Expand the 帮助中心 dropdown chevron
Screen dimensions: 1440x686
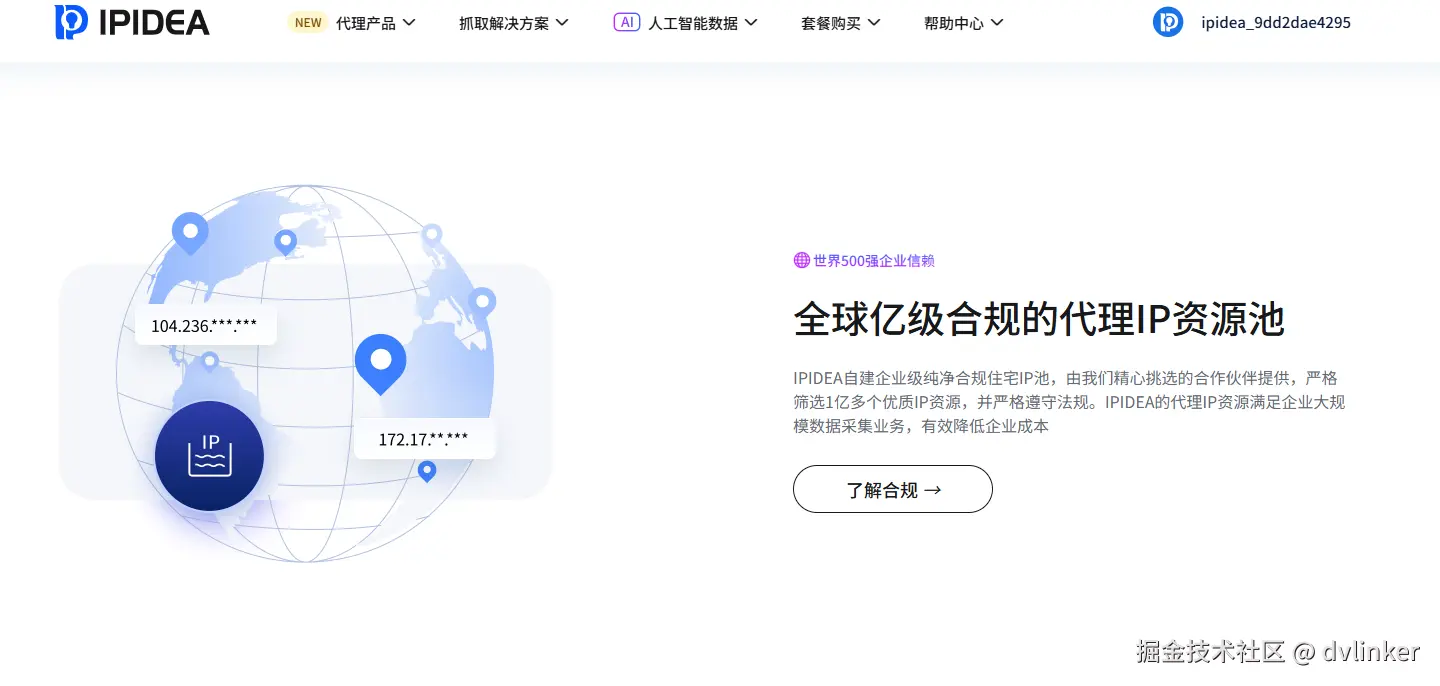click(x=997, y=22)
